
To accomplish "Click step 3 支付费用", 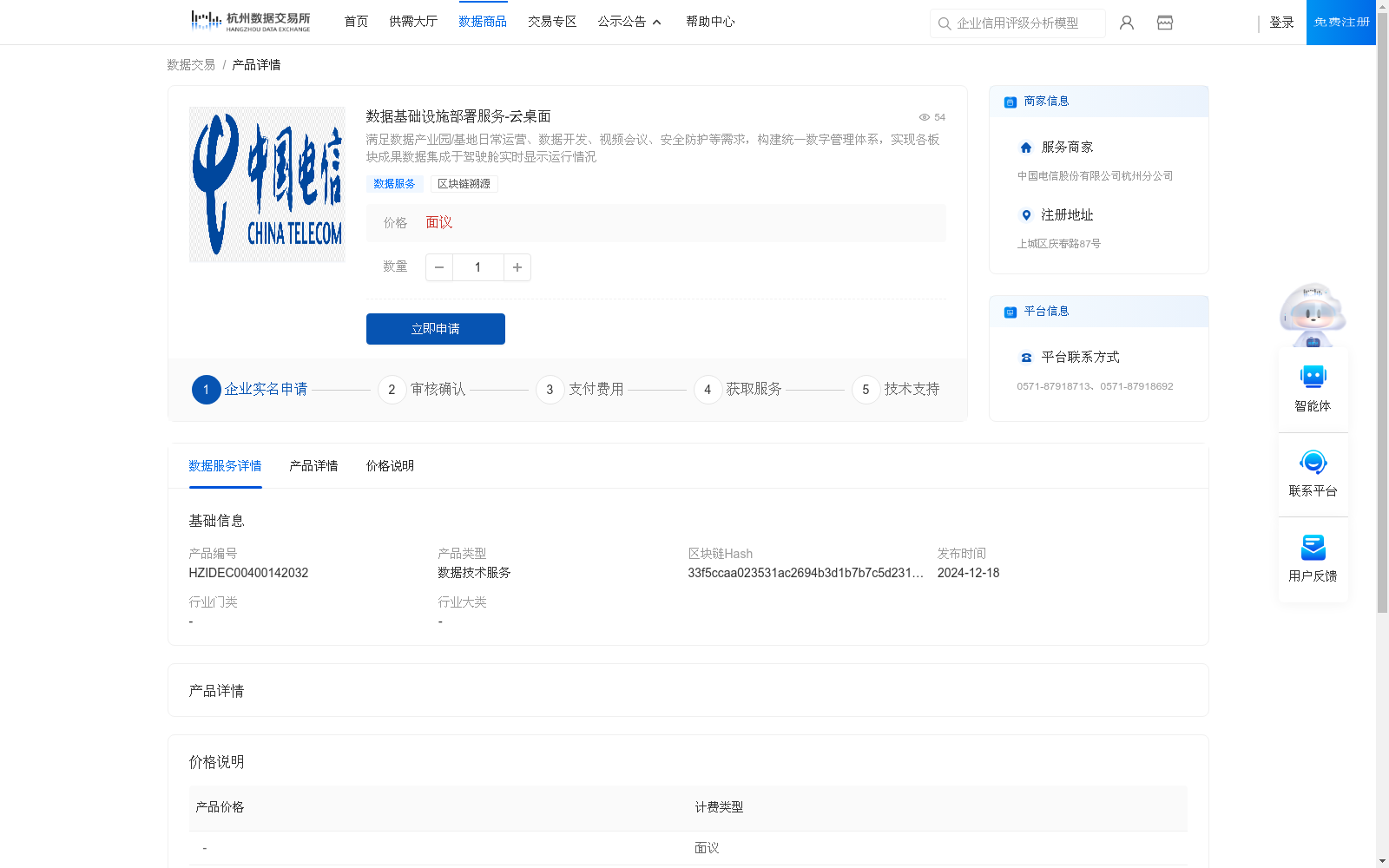I will (x=580, y=390).
